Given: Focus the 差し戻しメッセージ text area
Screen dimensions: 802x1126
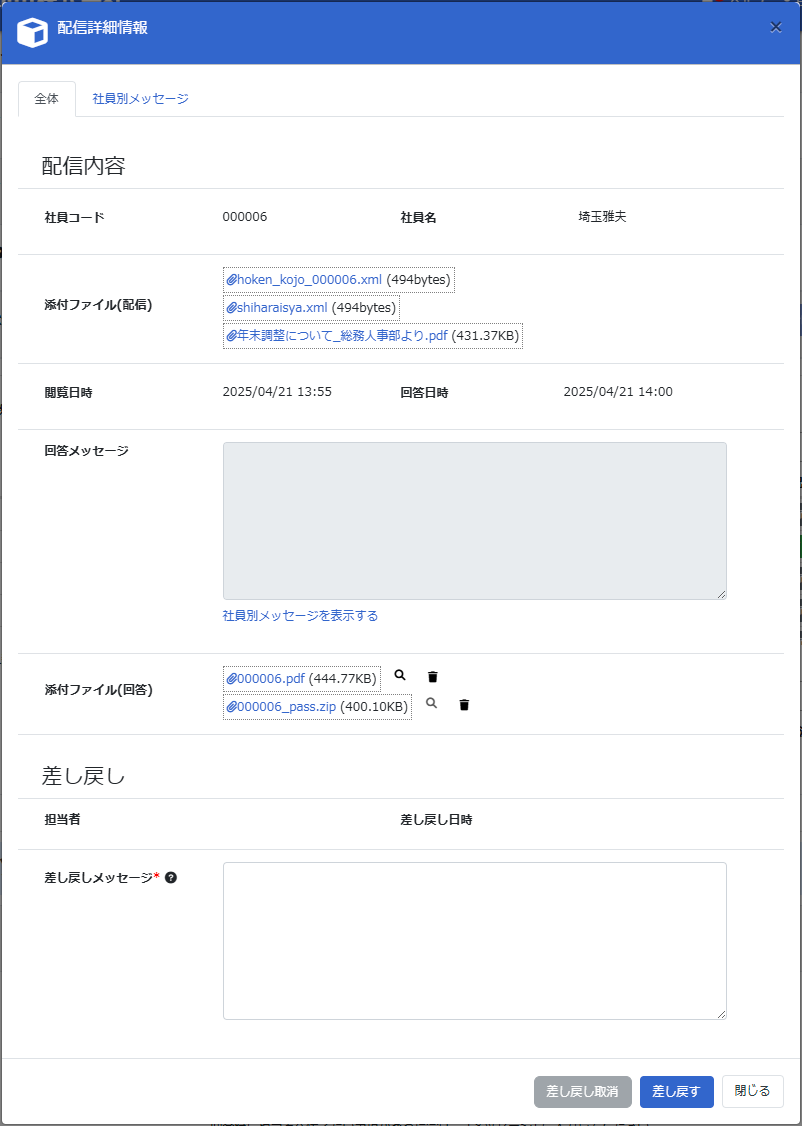Looking at the screenshot, I should point(474,940).
